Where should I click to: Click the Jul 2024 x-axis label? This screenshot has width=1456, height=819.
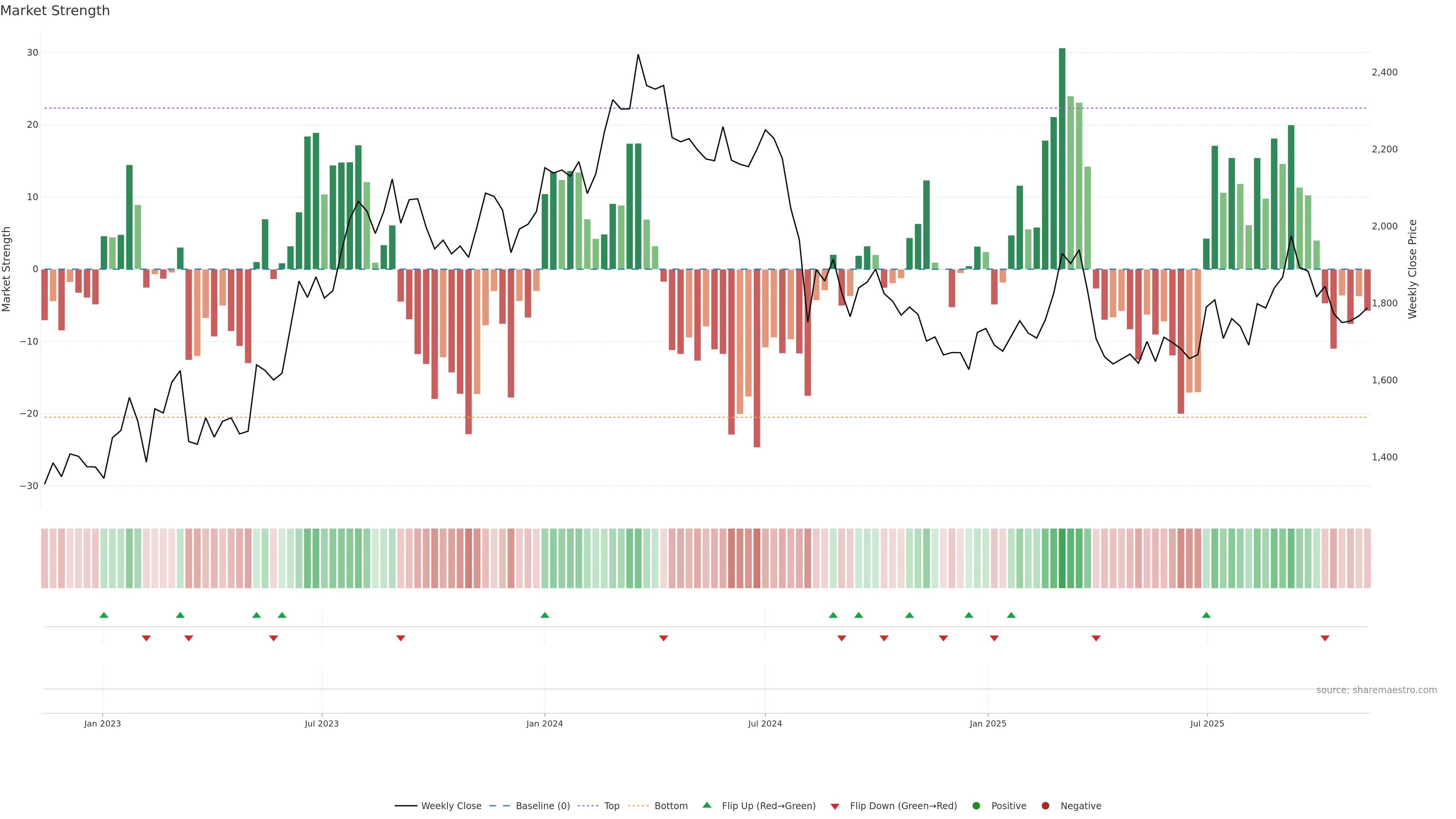(765, 723)
